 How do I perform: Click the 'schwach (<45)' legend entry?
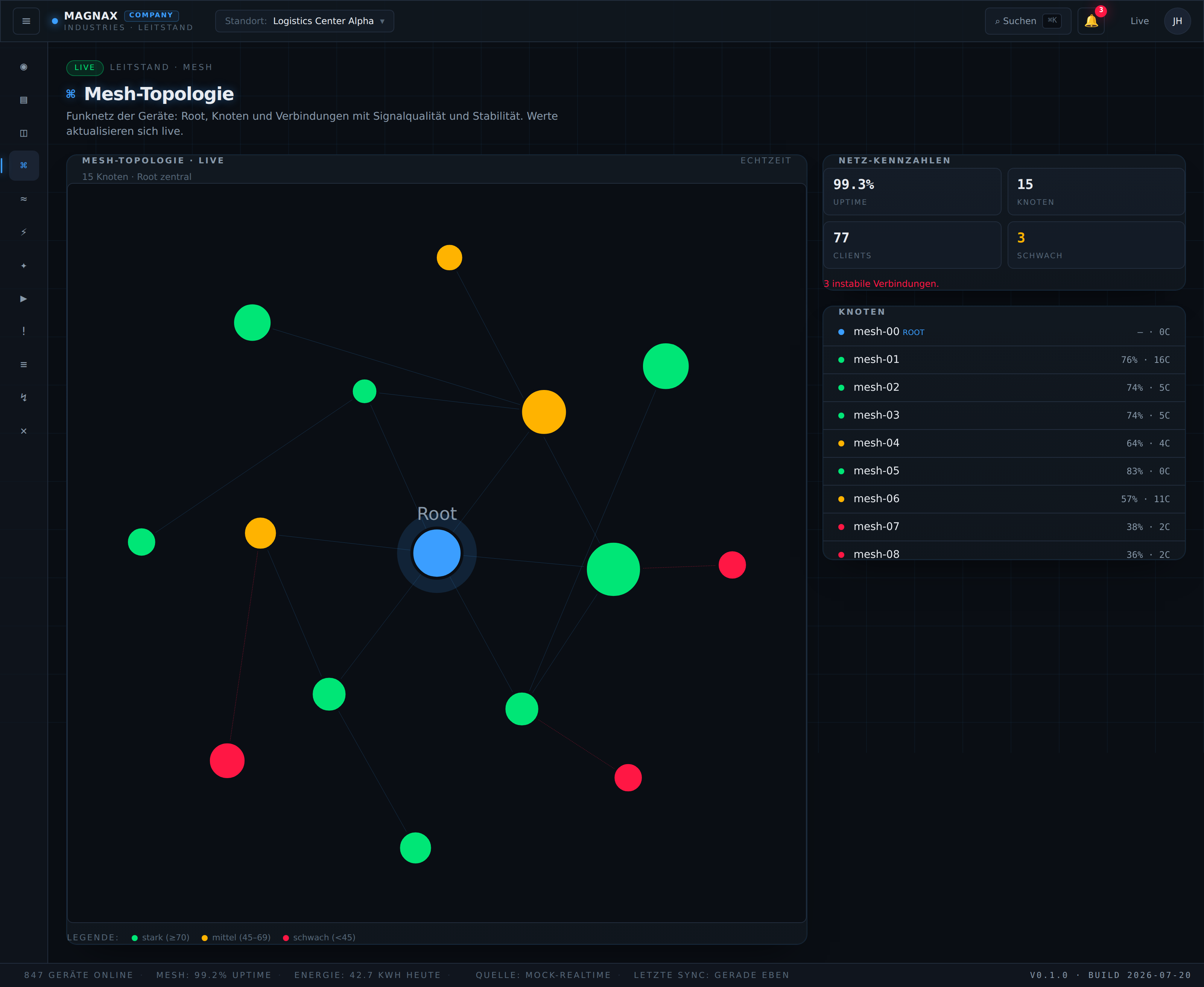click(x=319, y=938)
